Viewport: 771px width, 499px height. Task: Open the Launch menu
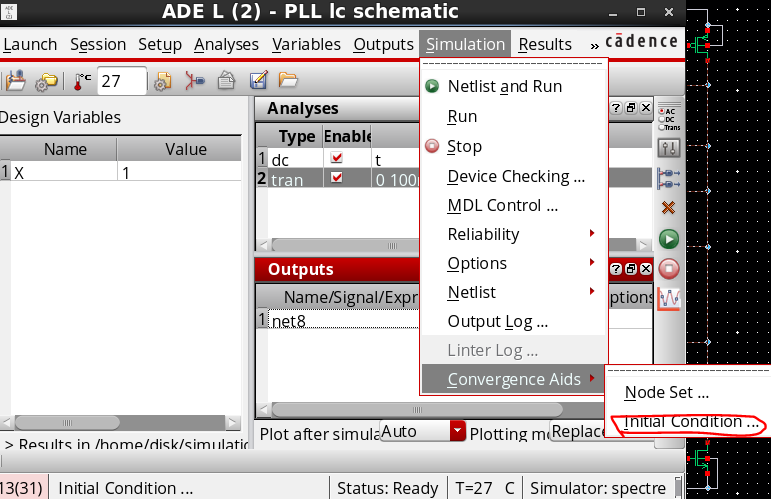(30, 44)
